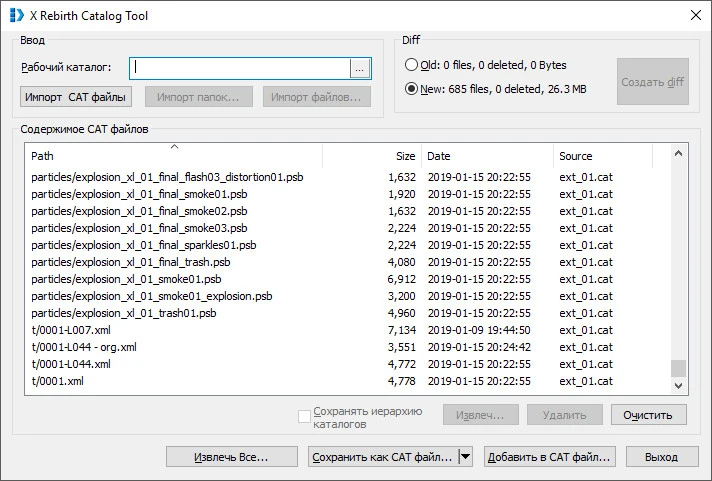
Task: Toggle the preserve catalog hierarchy checkbox
Action: click(x=305, y=416)
